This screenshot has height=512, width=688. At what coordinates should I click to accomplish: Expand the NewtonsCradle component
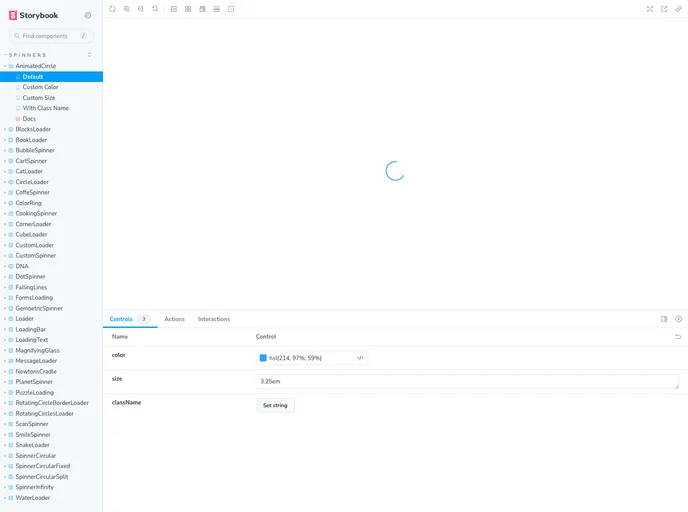coord(36,372)
